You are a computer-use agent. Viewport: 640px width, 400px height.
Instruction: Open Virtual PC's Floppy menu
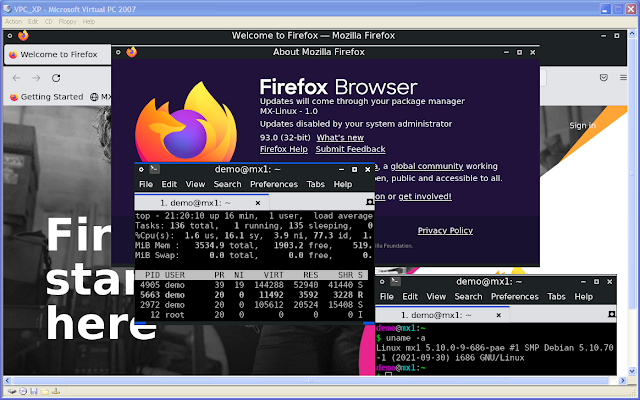pyautogui.click(x=67, y=22)
